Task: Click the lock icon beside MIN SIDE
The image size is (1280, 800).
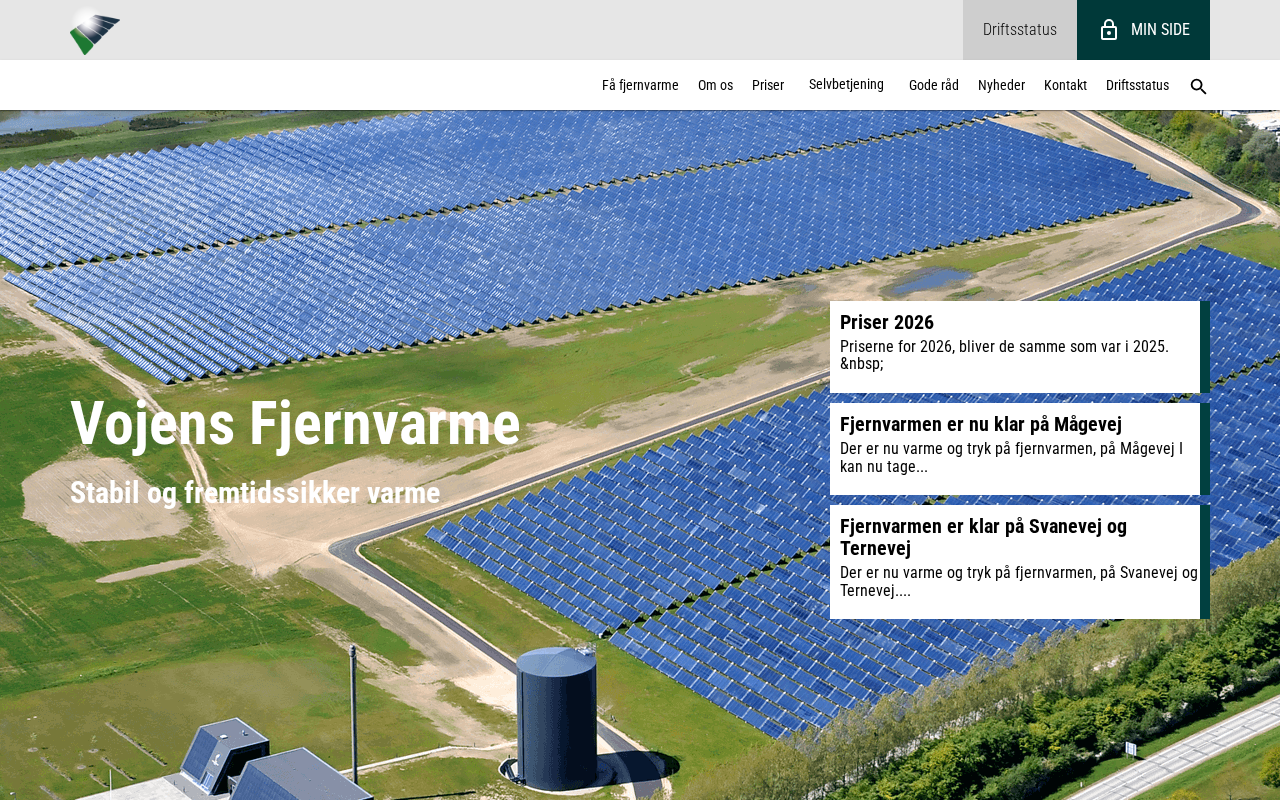Action: (x=1109, y=30)
